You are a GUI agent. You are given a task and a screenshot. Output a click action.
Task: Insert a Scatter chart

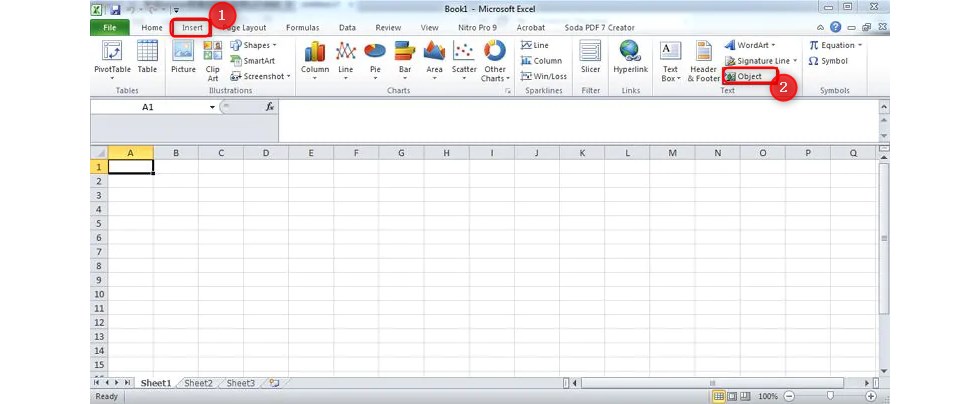(x=464, y=60)
